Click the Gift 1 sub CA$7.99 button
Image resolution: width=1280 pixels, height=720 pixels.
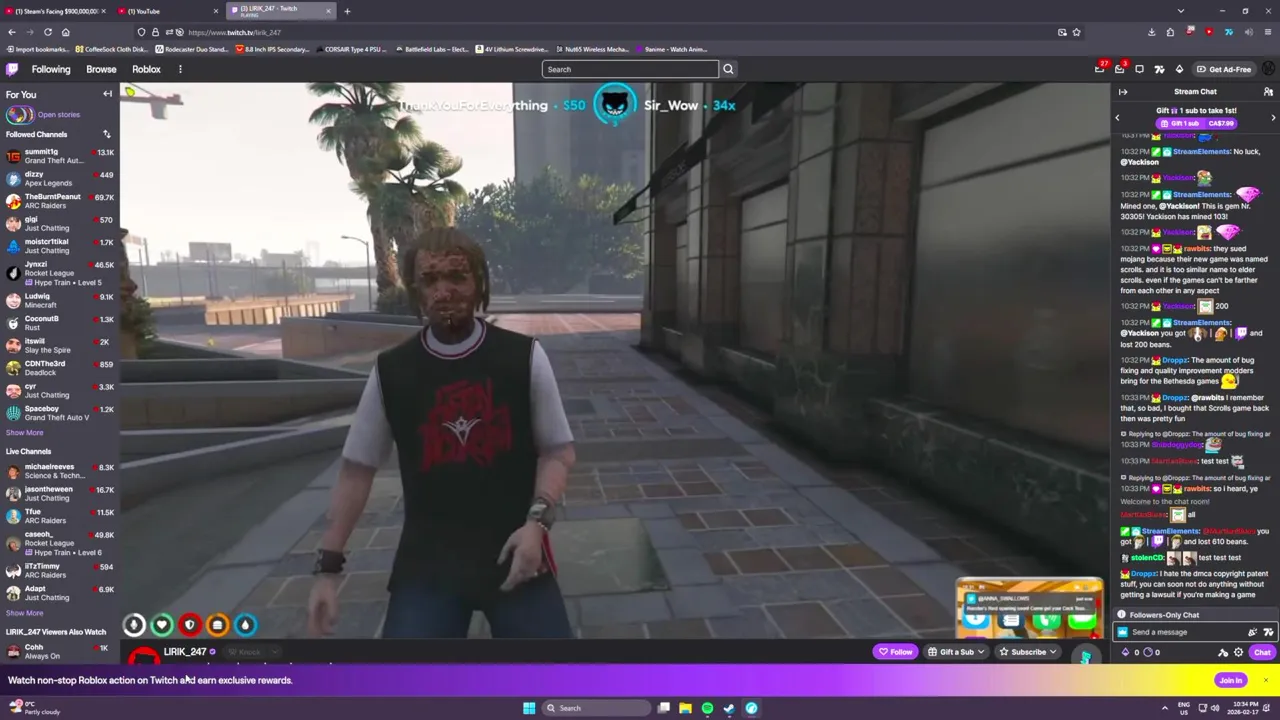[1195, 123]
